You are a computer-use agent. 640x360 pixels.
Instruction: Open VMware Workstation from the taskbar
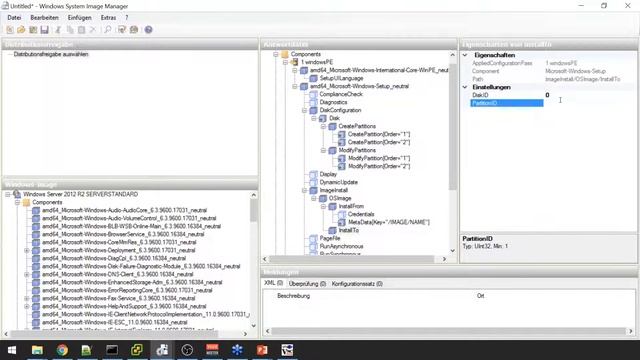point(137,350)
